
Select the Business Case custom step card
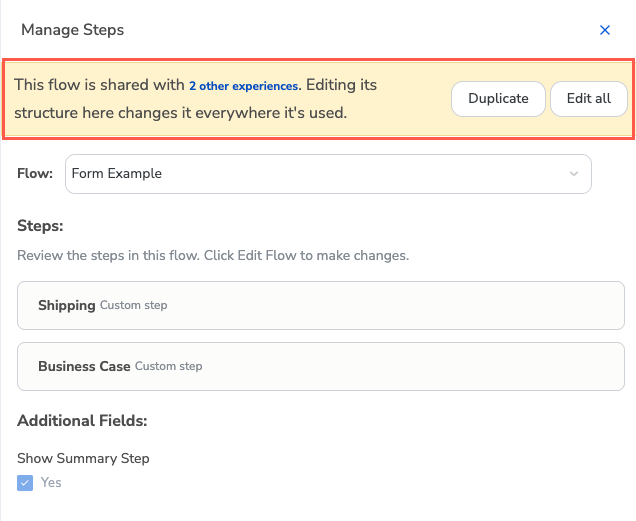pyautogui.click(x=320, y=366)
